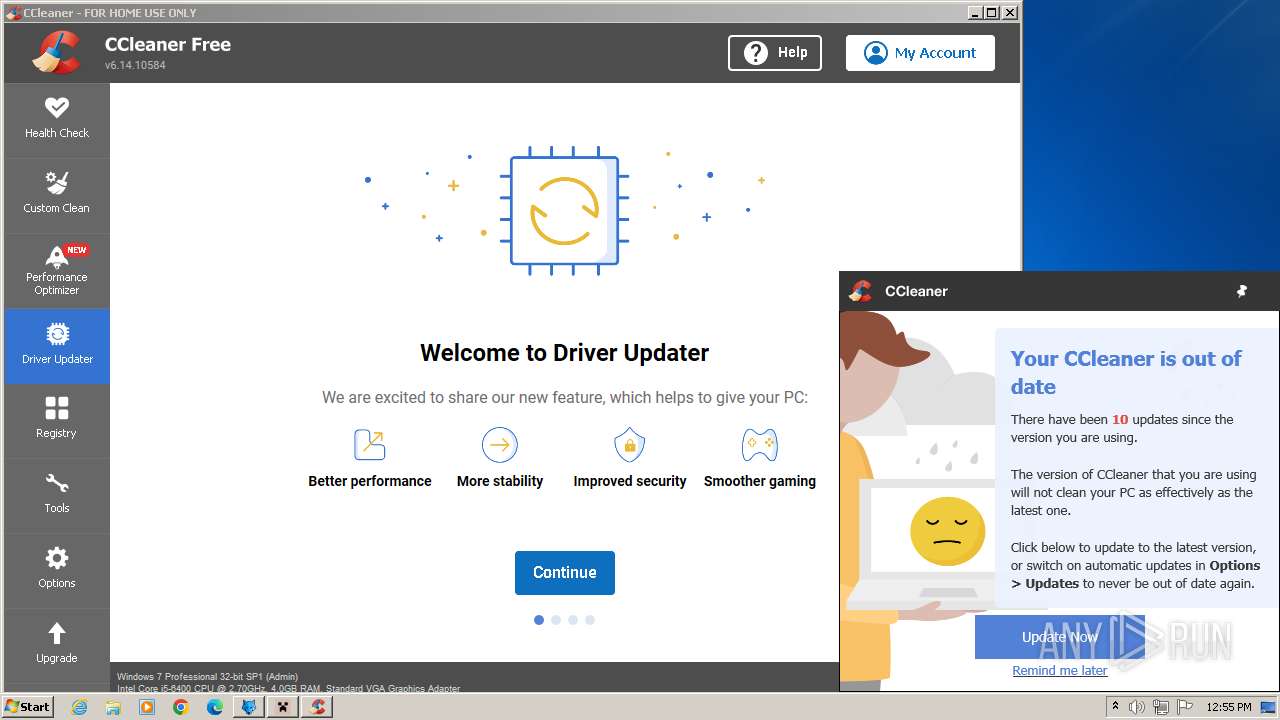The height and width of the screenshot is (720, 1280).
Task: Click the CCleaner logo in the header
Action: point(56,53)
